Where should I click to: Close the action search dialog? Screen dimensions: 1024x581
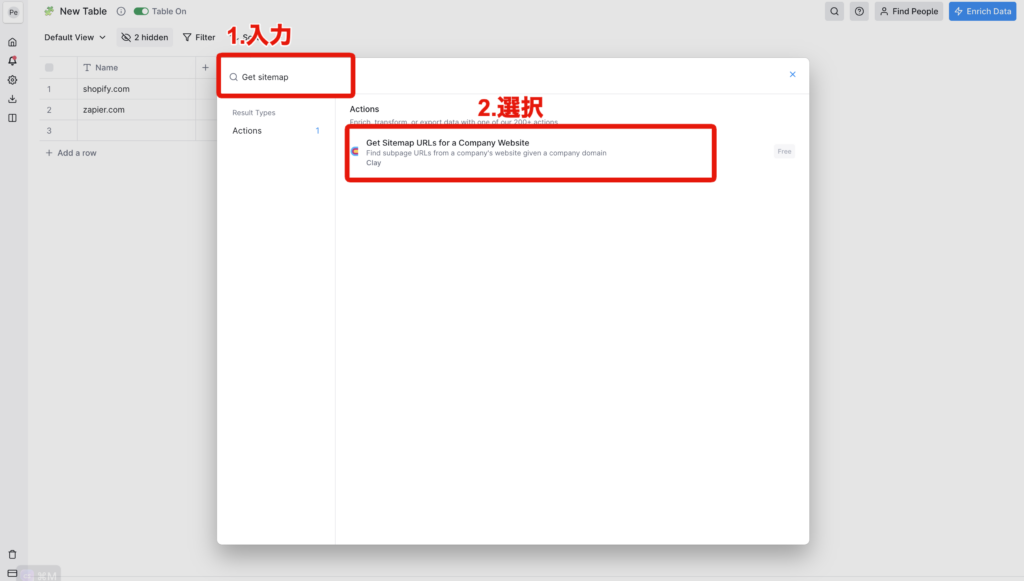[x=792, y=74]
